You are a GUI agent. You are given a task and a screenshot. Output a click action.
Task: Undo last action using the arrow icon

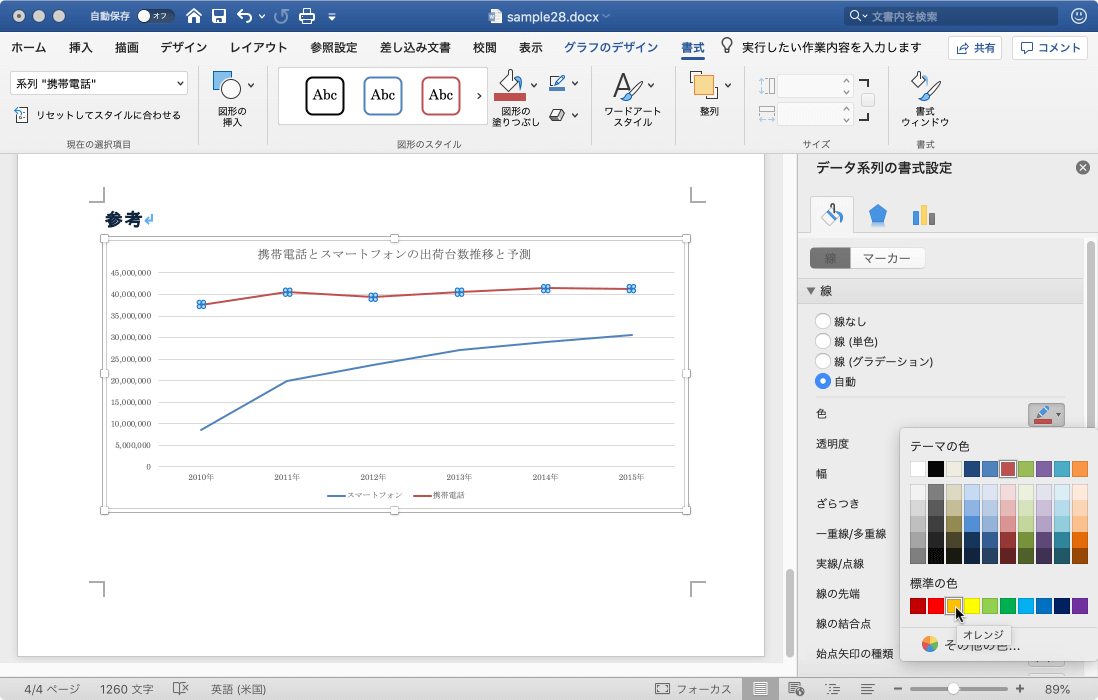coord(244,16)
